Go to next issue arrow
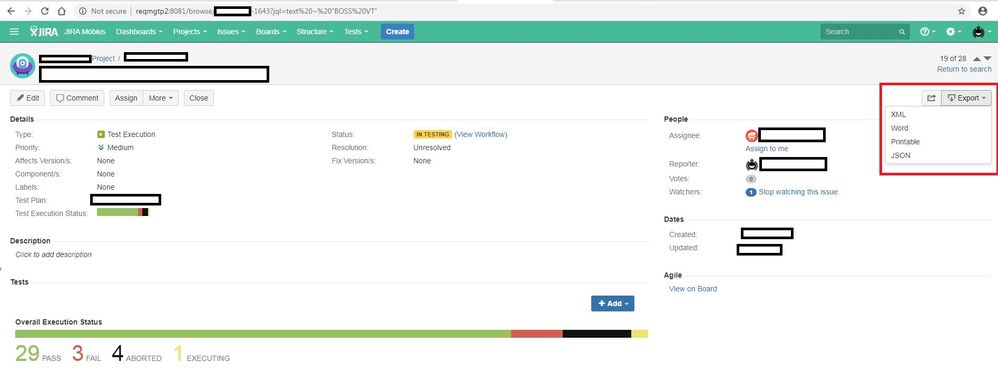This screenshot has height=373, width=998. 987,58
